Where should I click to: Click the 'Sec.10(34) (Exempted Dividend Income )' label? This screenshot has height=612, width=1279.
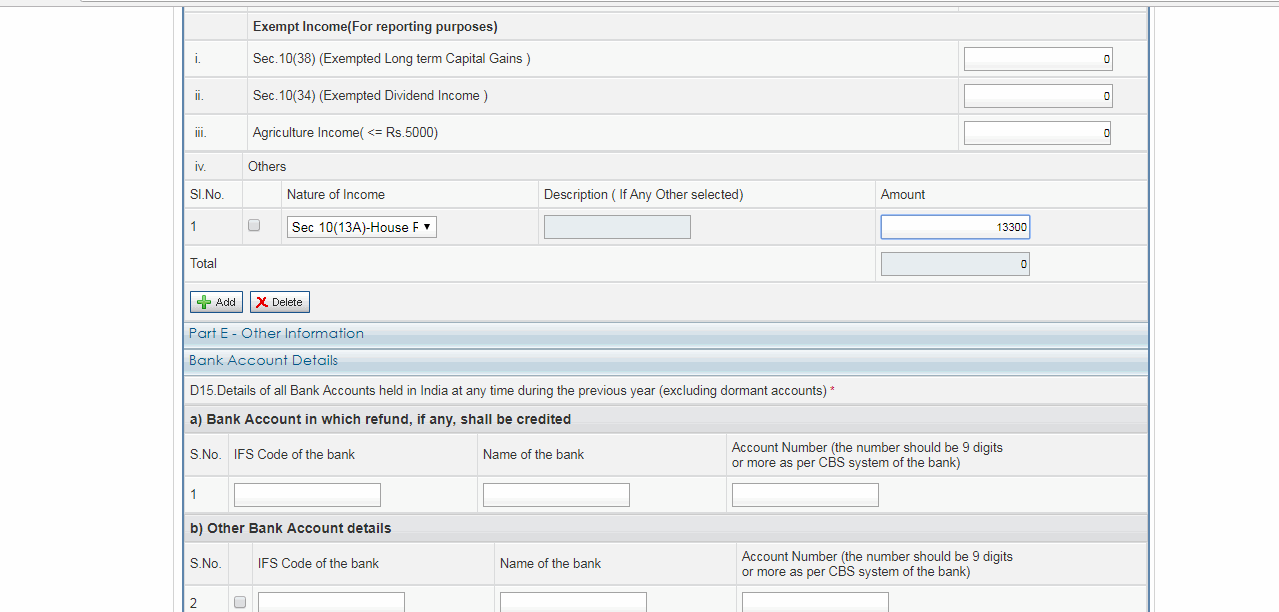point(370,96)
